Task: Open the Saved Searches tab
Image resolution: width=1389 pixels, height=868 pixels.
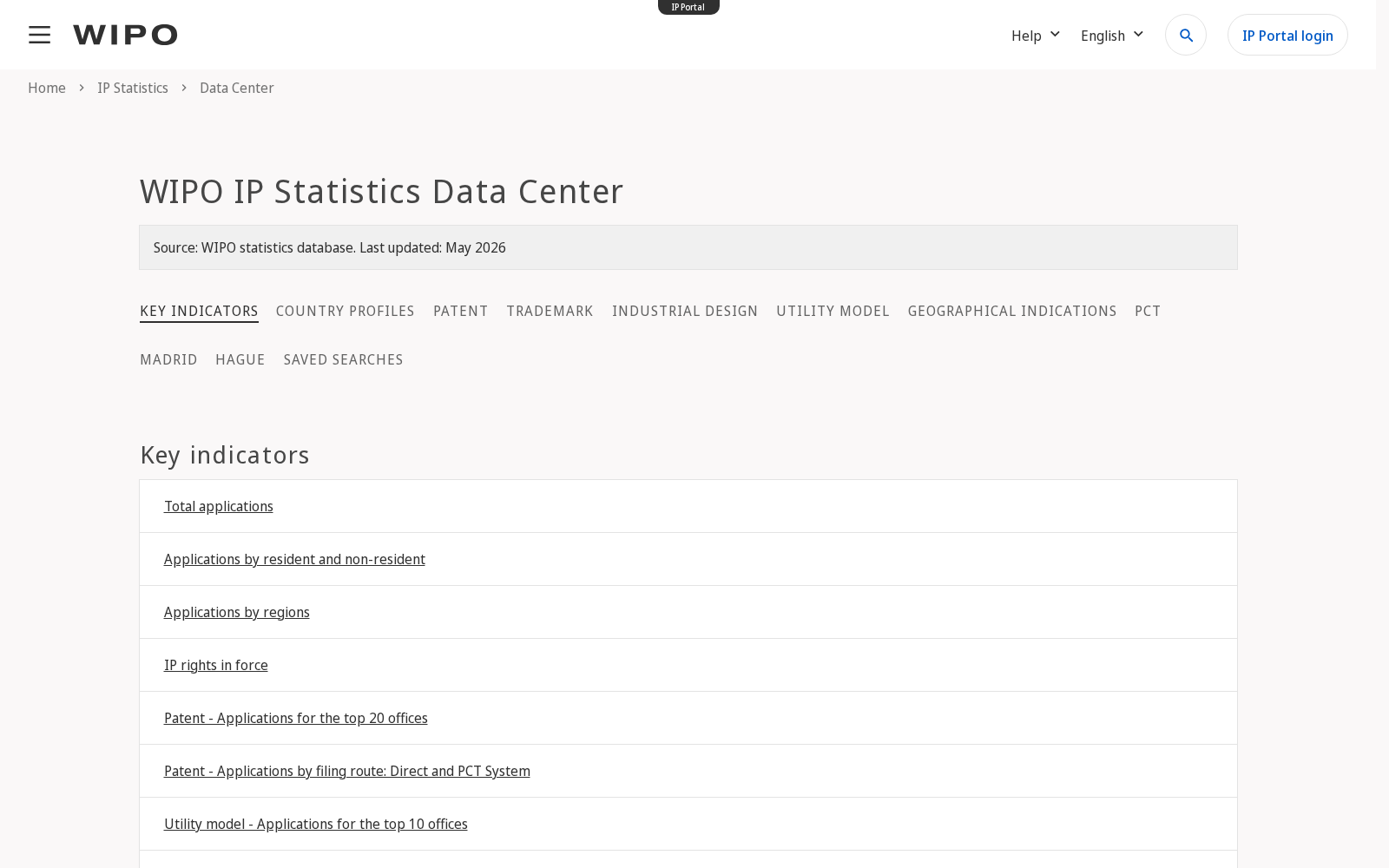Action: coord(344,359)
